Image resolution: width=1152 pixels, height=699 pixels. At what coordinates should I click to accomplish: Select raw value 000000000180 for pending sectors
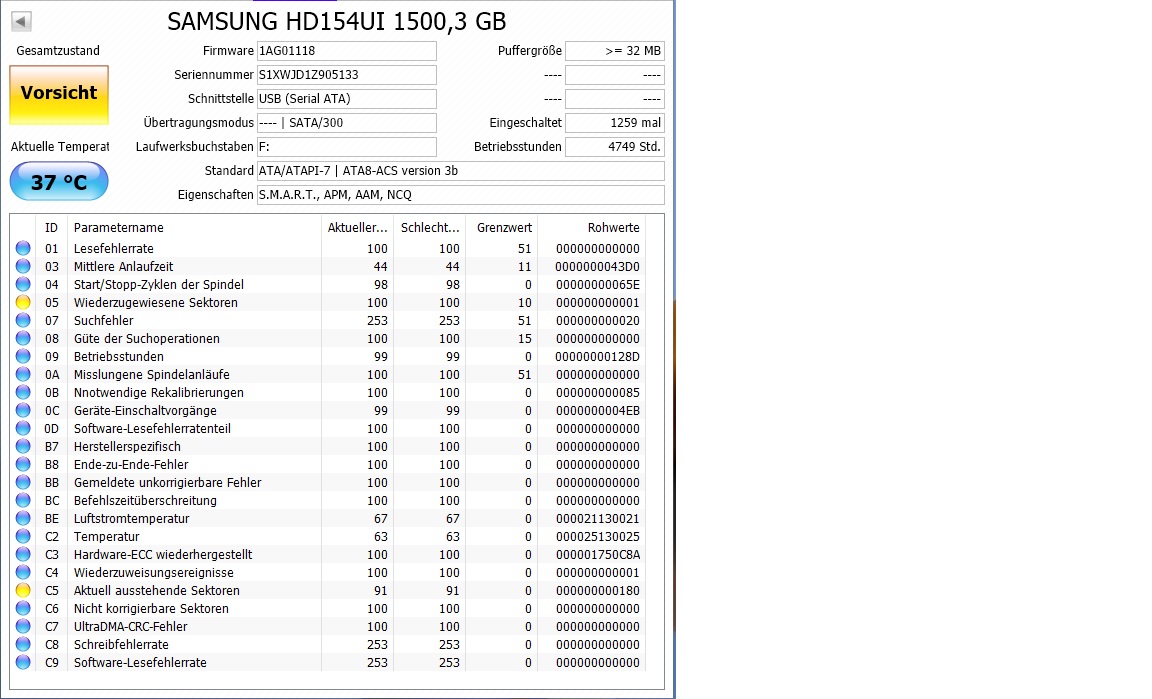coord(597,591)
